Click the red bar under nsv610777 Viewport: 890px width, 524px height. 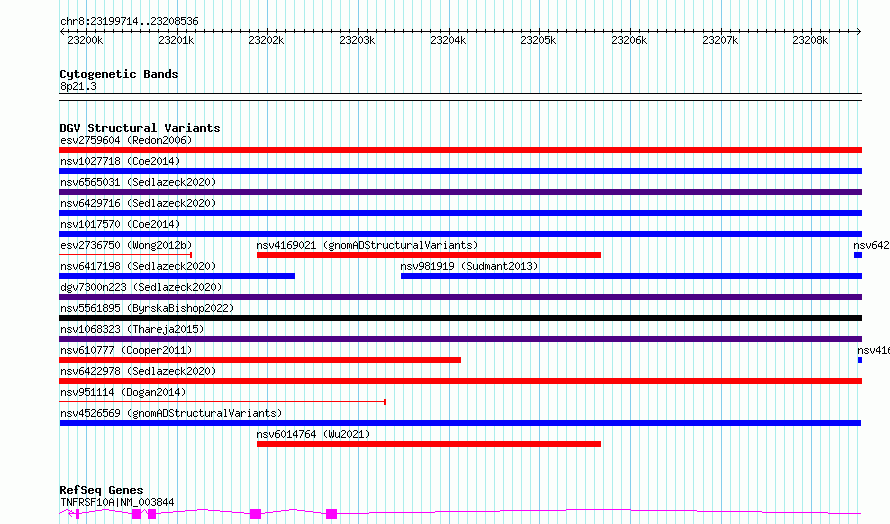point(260,360)
